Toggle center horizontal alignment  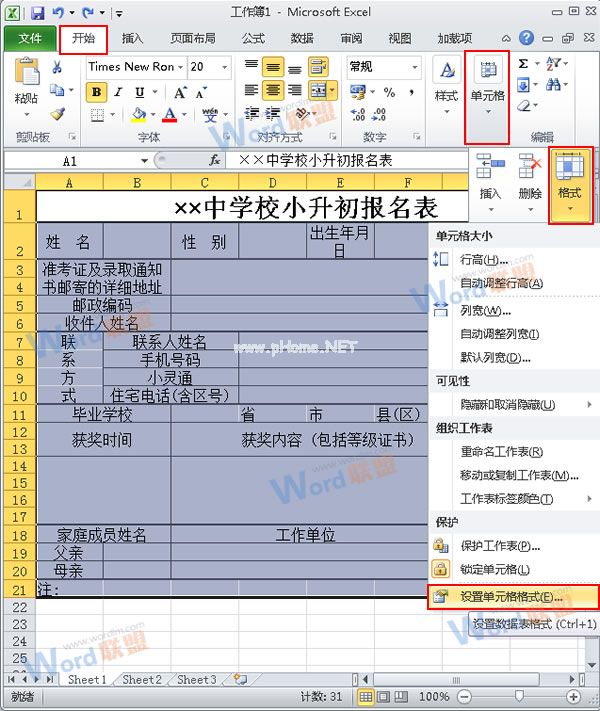tap(273, 90)
